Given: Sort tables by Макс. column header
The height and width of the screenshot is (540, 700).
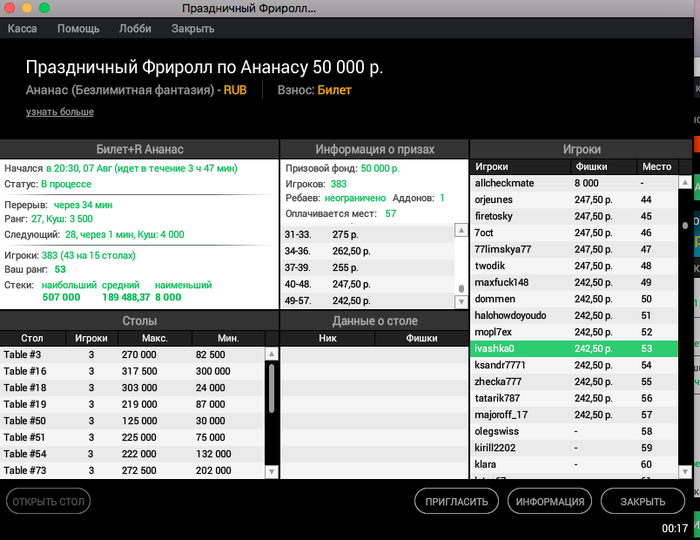Looking at the screenshot, I should pos(155,338).
